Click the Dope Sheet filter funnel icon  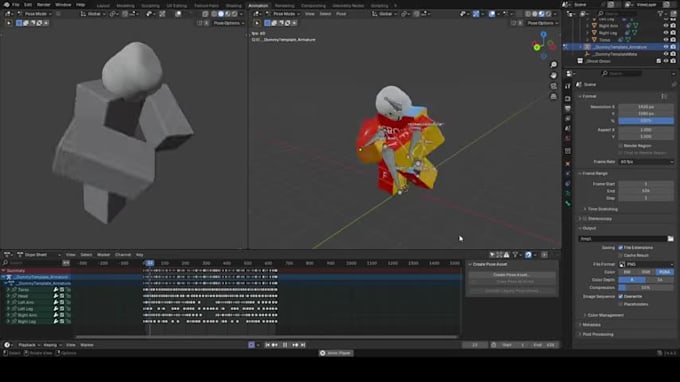pos(515,255)
